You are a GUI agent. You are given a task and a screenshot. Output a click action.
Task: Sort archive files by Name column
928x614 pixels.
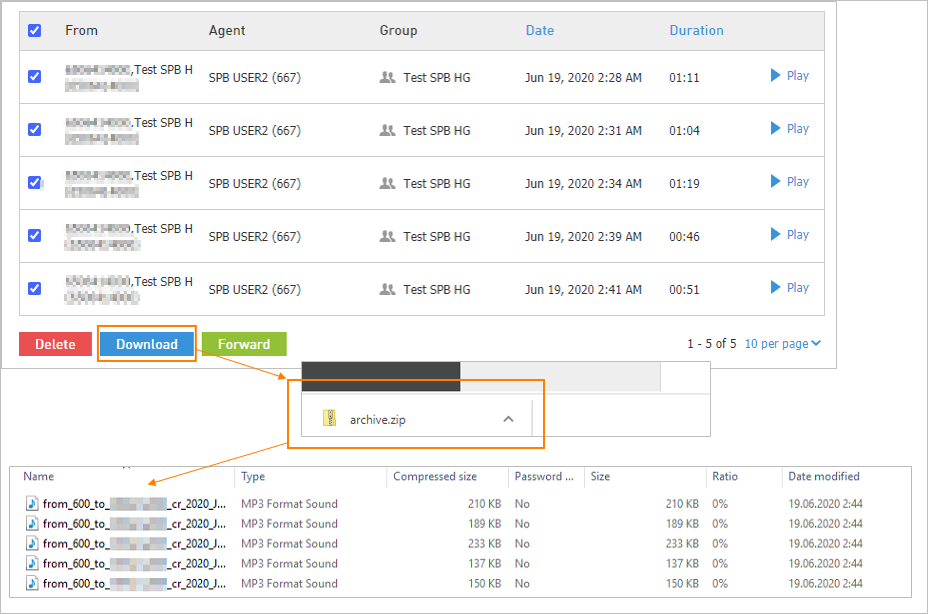click(x=38, y=476)
